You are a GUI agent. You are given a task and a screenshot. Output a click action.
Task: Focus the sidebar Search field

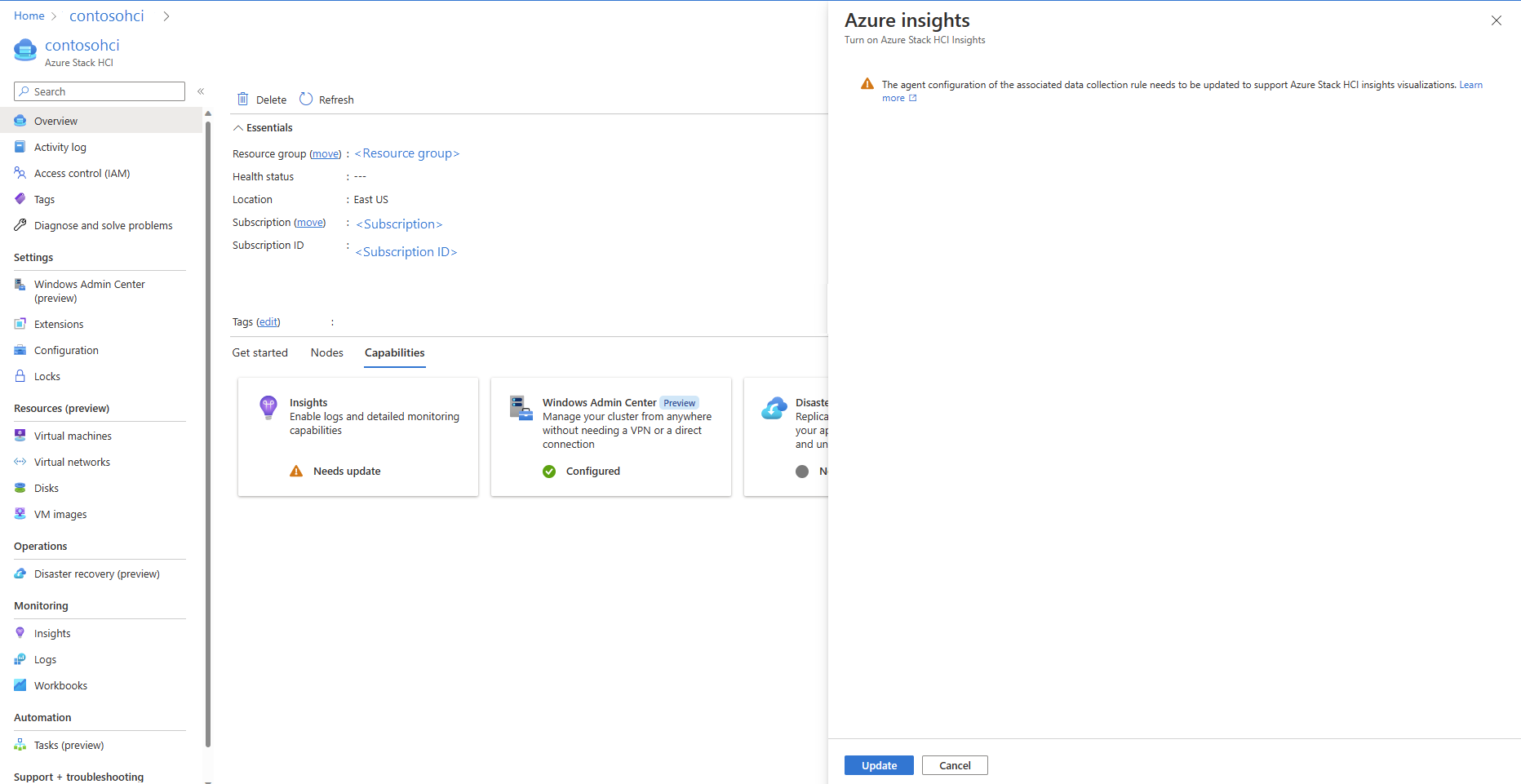pos(100,91)
